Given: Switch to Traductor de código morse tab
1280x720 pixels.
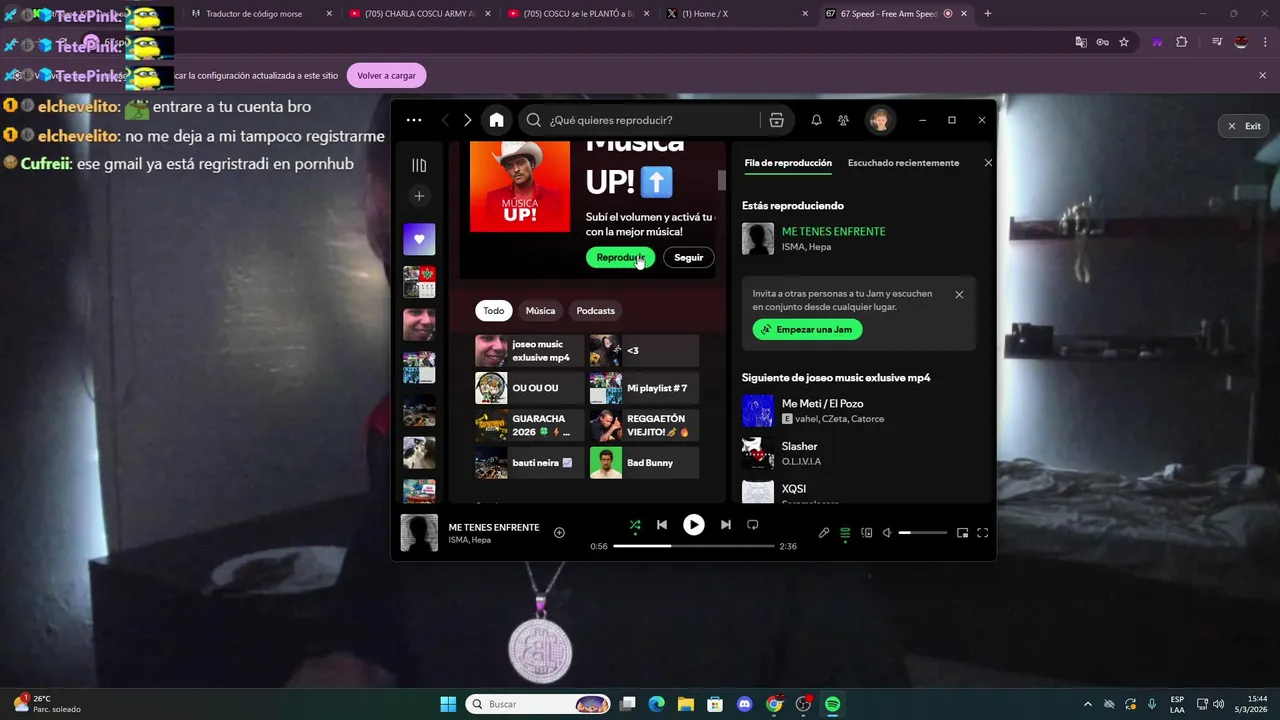Looking at the screenshot, I should pos(261,14).
